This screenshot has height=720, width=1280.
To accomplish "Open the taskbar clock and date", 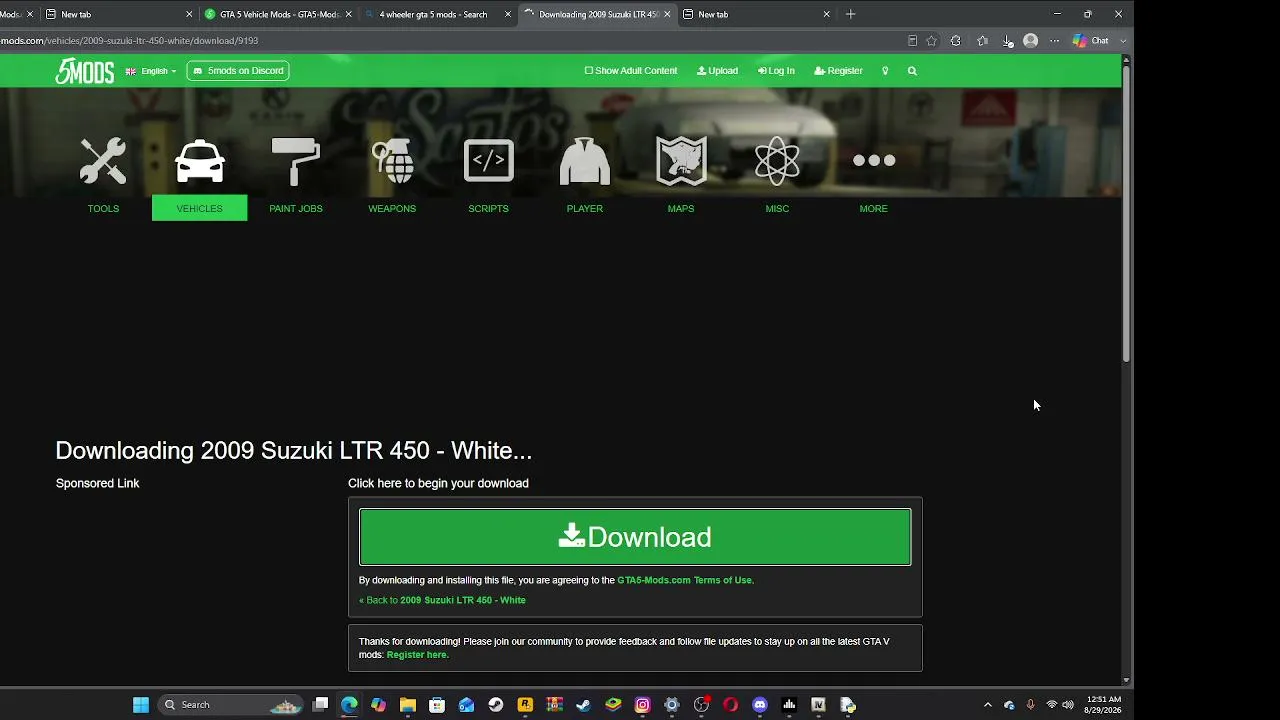I will point(1102,705).
